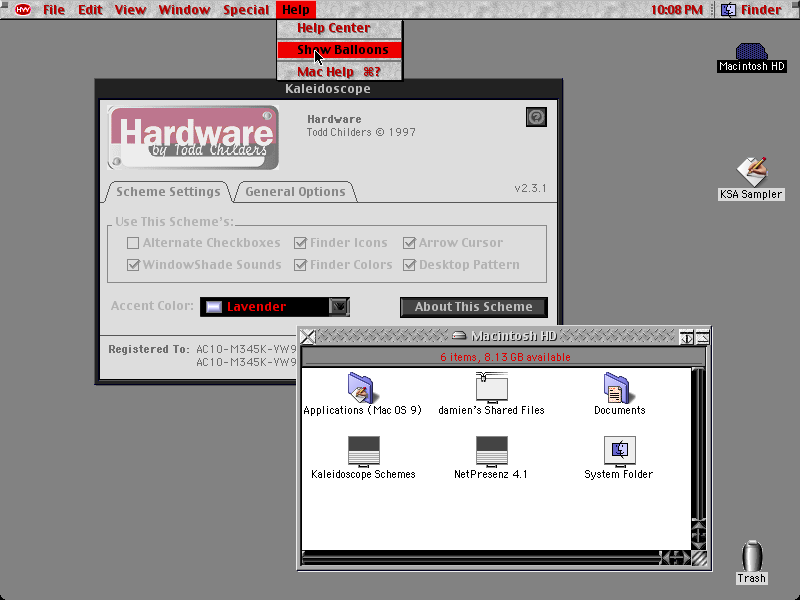Open the Special menu
This screenshot has width=800, height=600.
tap(246, 10)
